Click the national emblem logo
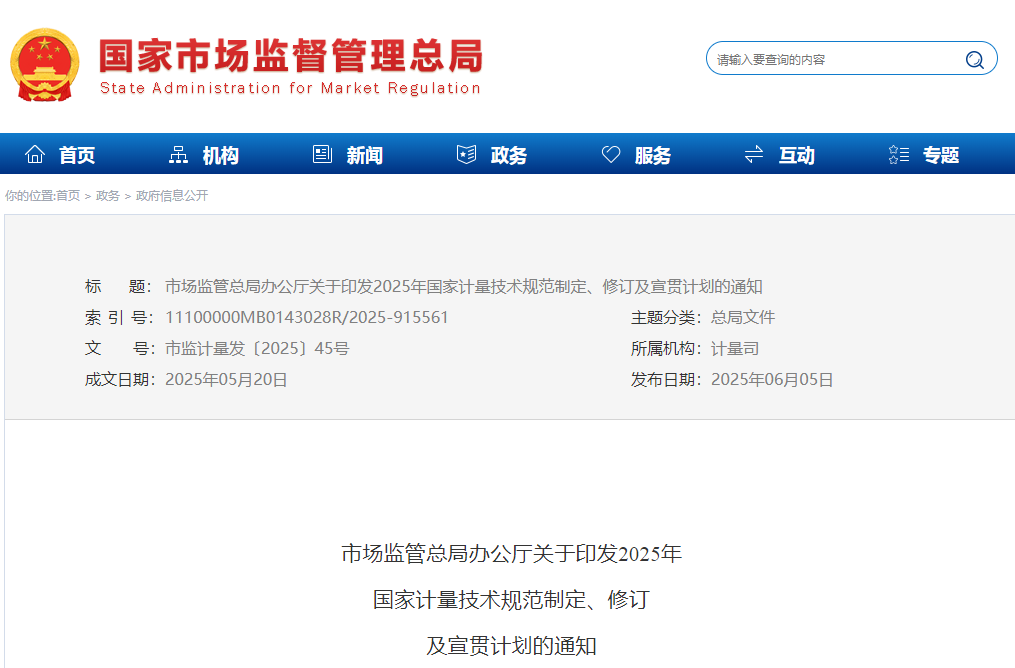 [44, 64]
